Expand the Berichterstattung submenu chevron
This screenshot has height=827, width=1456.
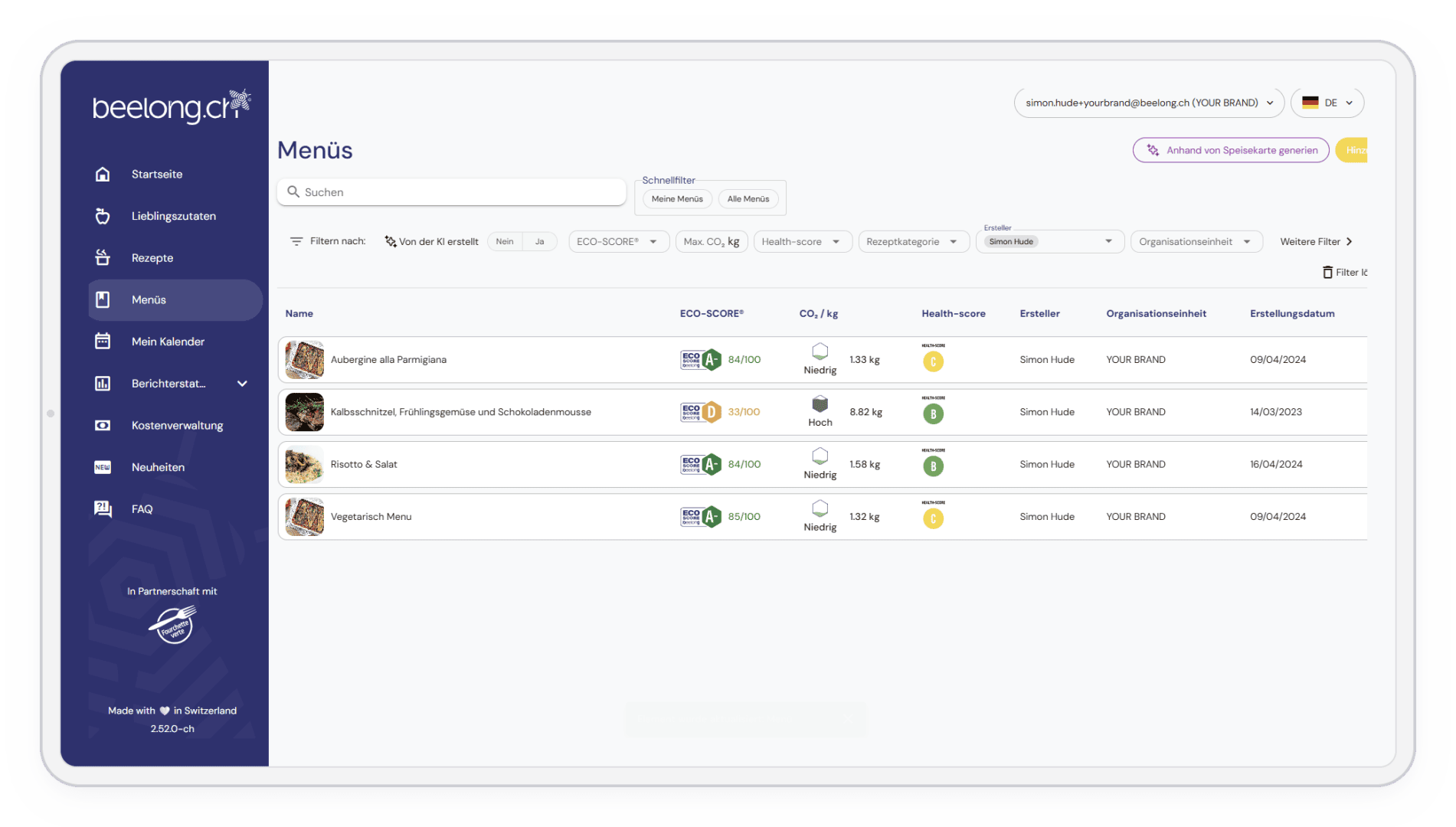pyautogui.click(x=242, y=384)
